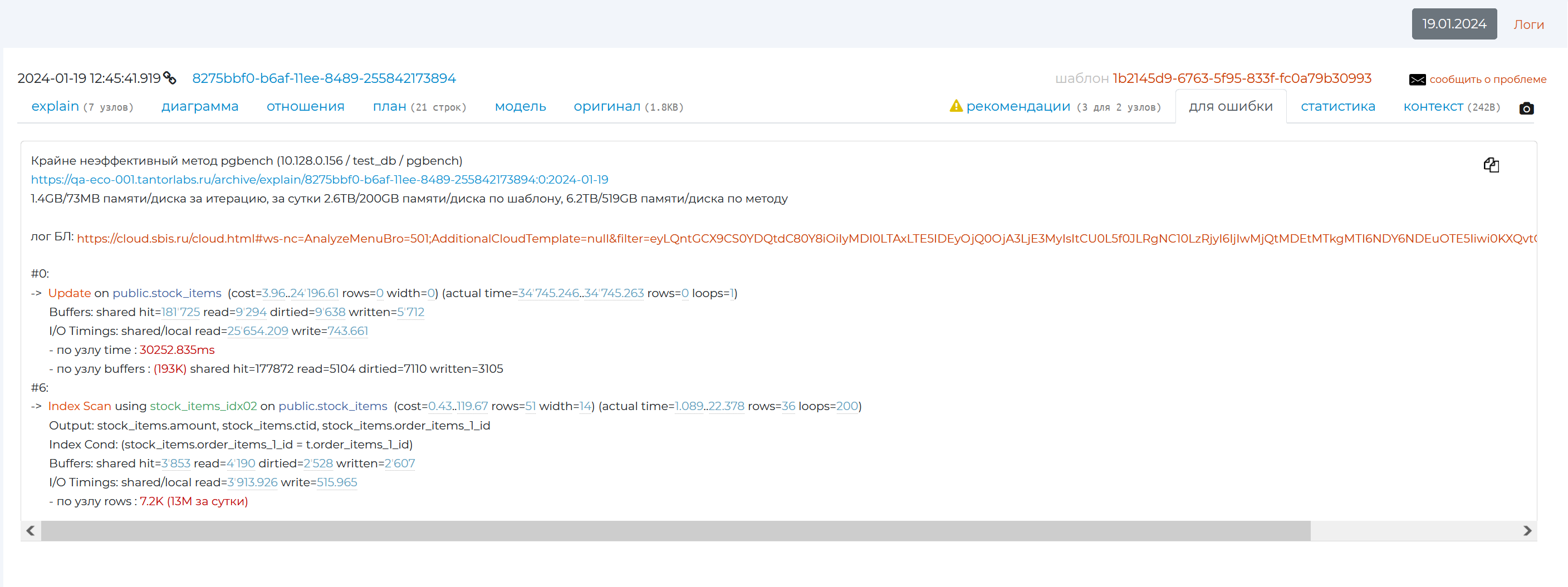Click the permalink chain icon beside timestamp
The image size is (1568, 587).
point(170,78)
